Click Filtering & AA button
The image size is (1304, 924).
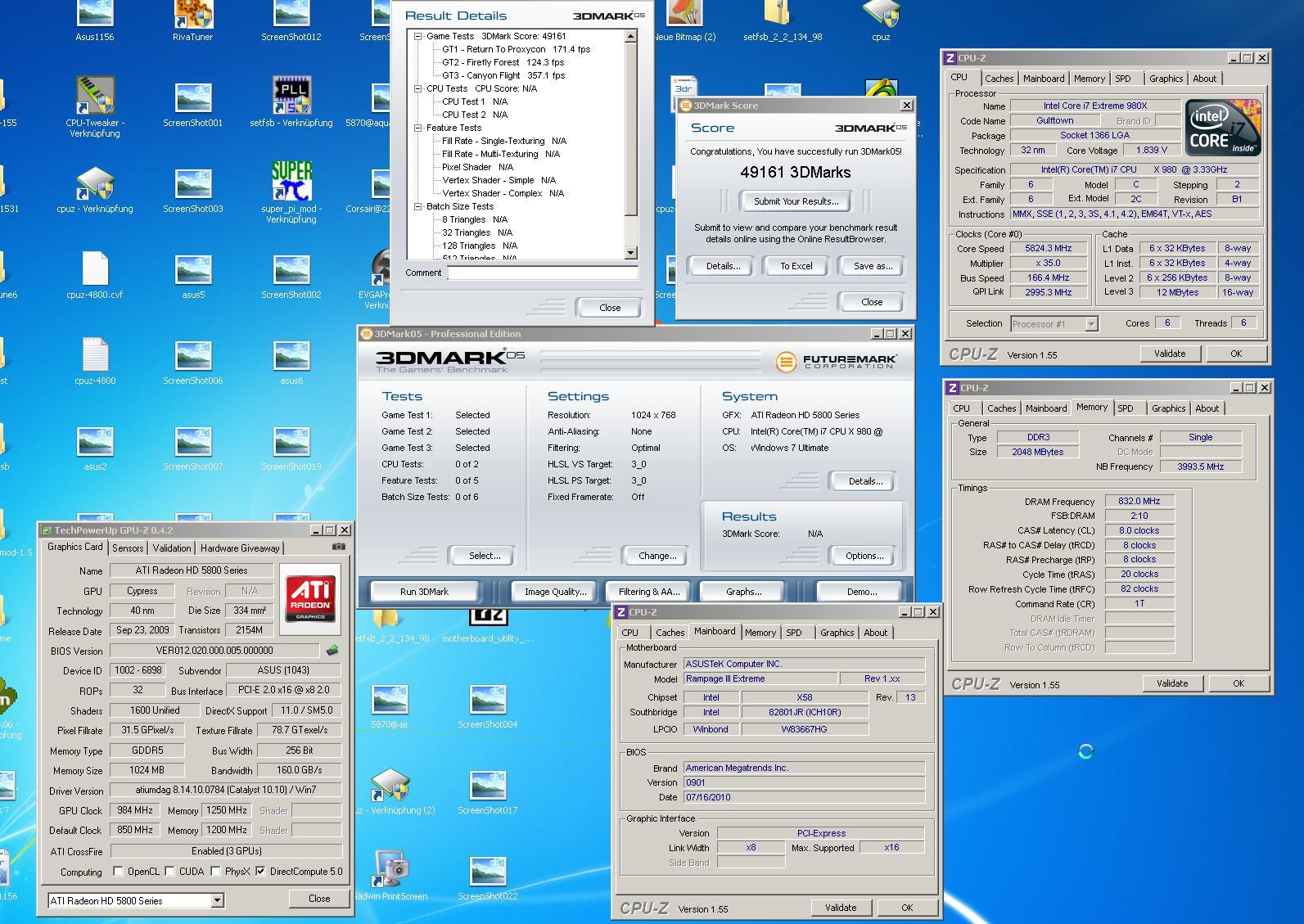click(648, 592)
